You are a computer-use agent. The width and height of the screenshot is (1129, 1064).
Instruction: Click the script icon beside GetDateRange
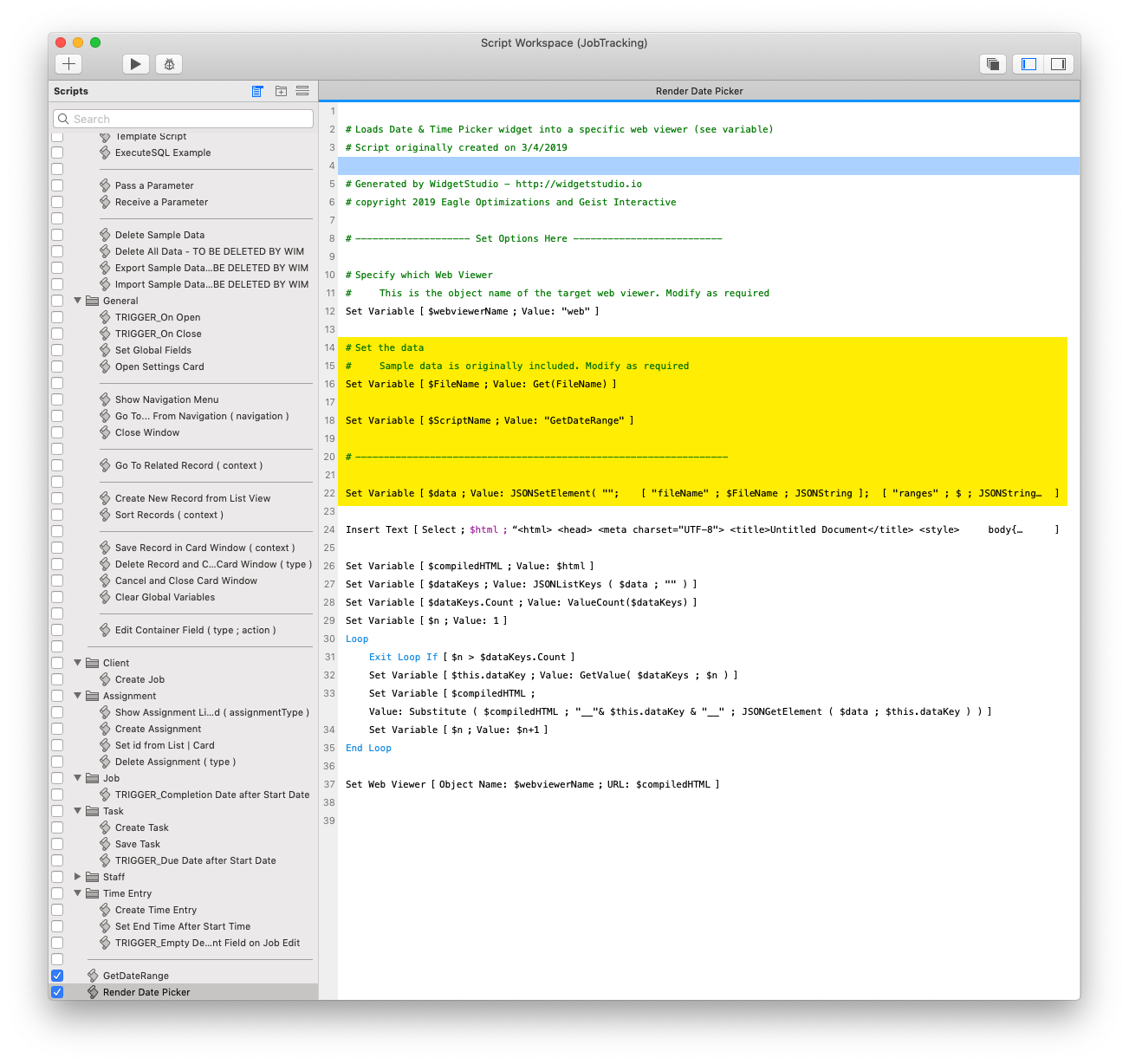[93, 976]
